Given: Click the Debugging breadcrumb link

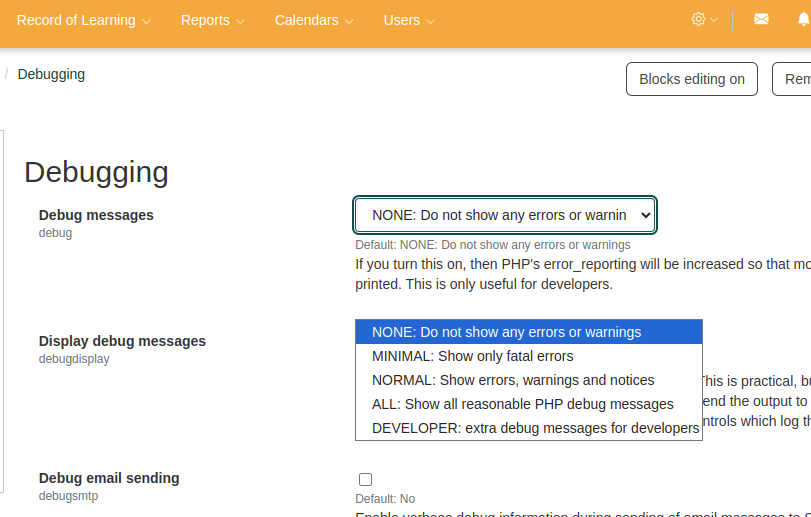Looking at the screenshot, I should (51, 74).
